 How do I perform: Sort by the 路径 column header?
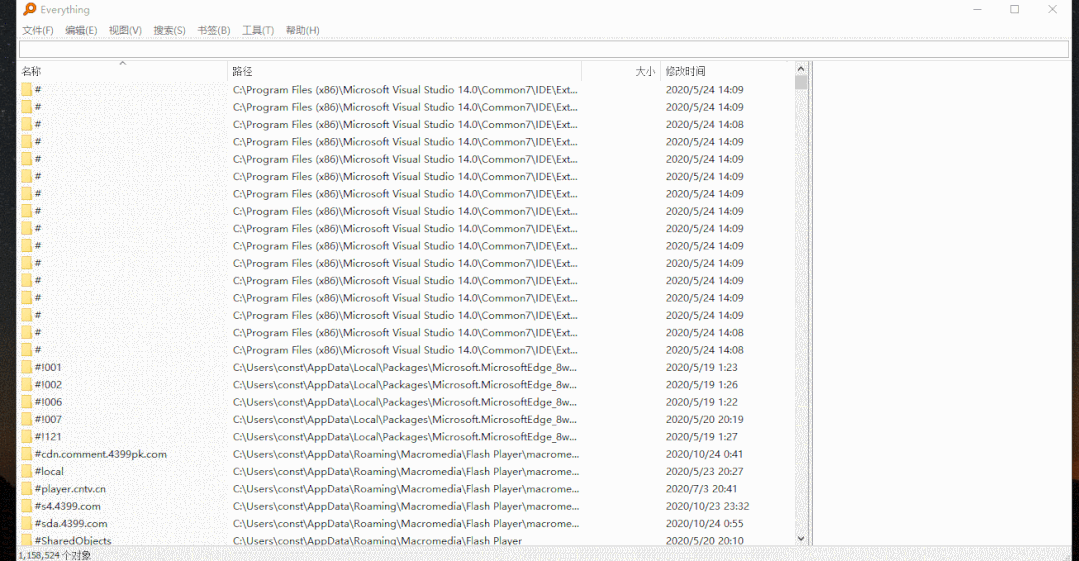[405, 71]
